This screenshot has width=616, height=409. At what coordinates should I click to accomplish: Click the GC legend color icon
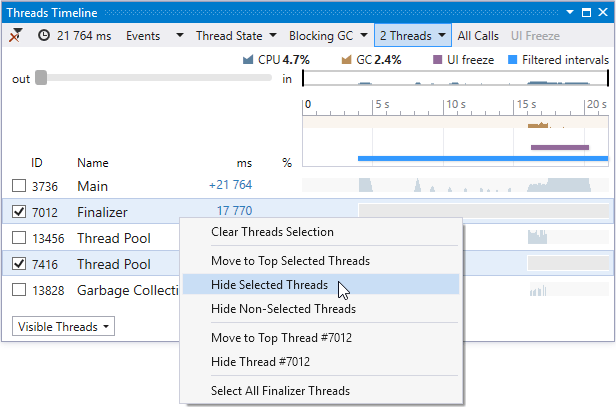pyautogui.click(x=349, y=60)
